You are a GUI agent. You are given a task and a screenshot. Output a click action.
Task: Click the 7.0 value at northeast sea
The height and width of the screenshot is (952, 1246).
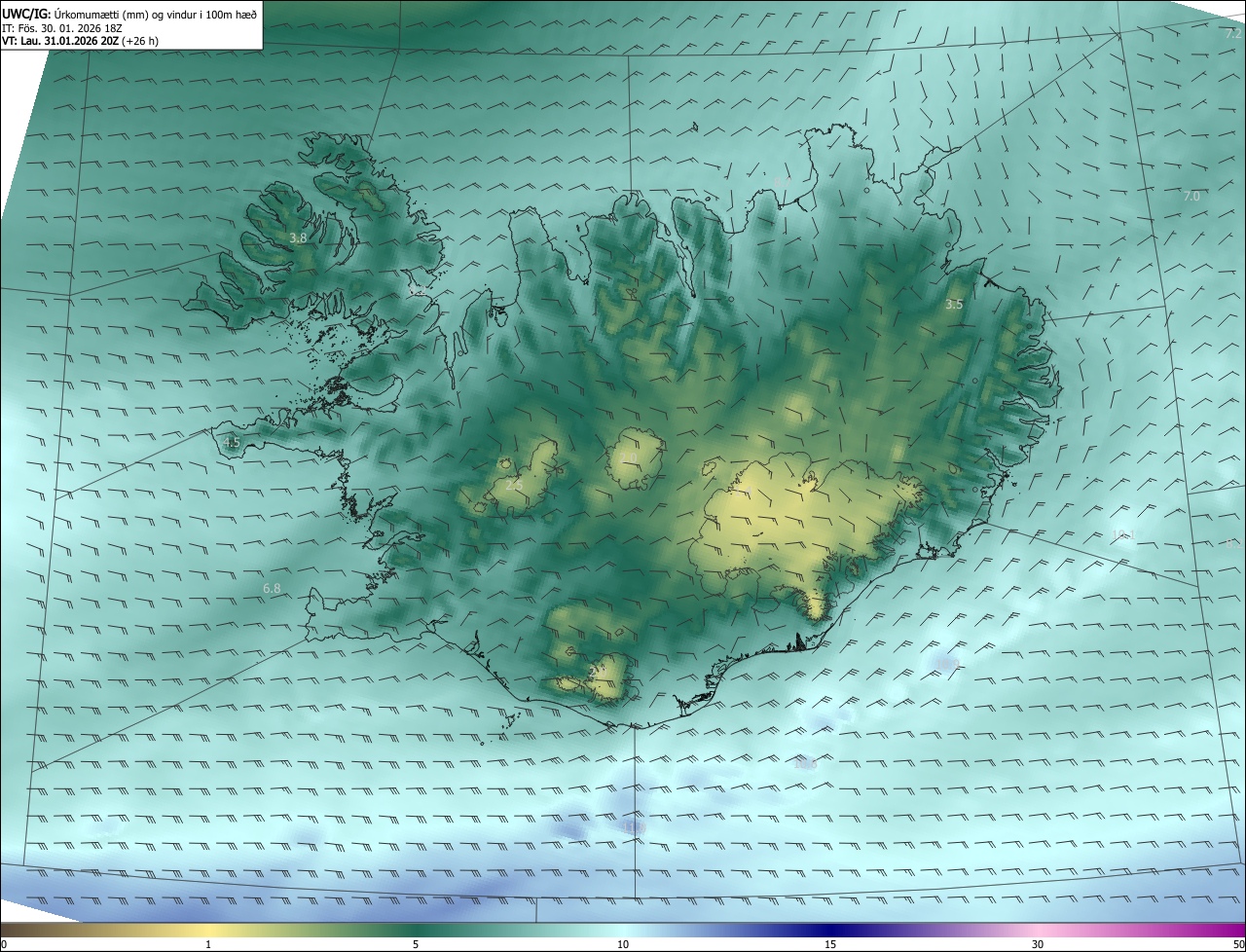(x=1191, y=196)
